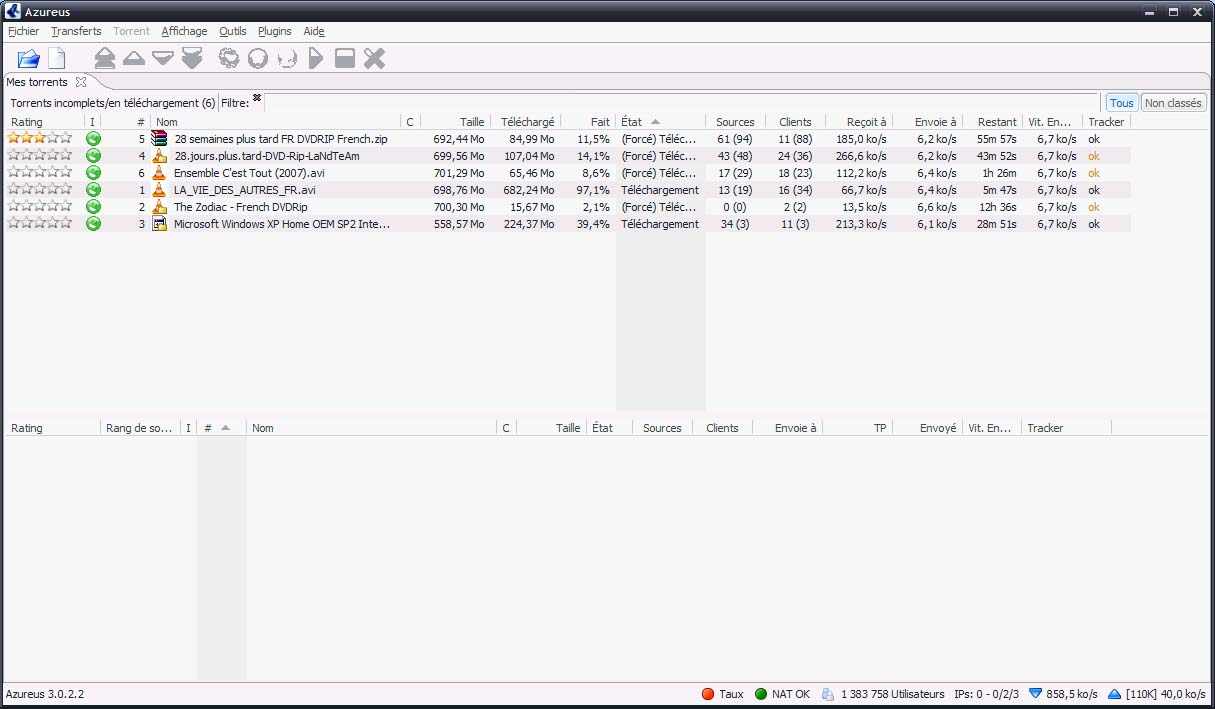Toggle the Tous category filter
Image resolution: width=1215 pixels, height=709 pixels.
point(1122,103)
